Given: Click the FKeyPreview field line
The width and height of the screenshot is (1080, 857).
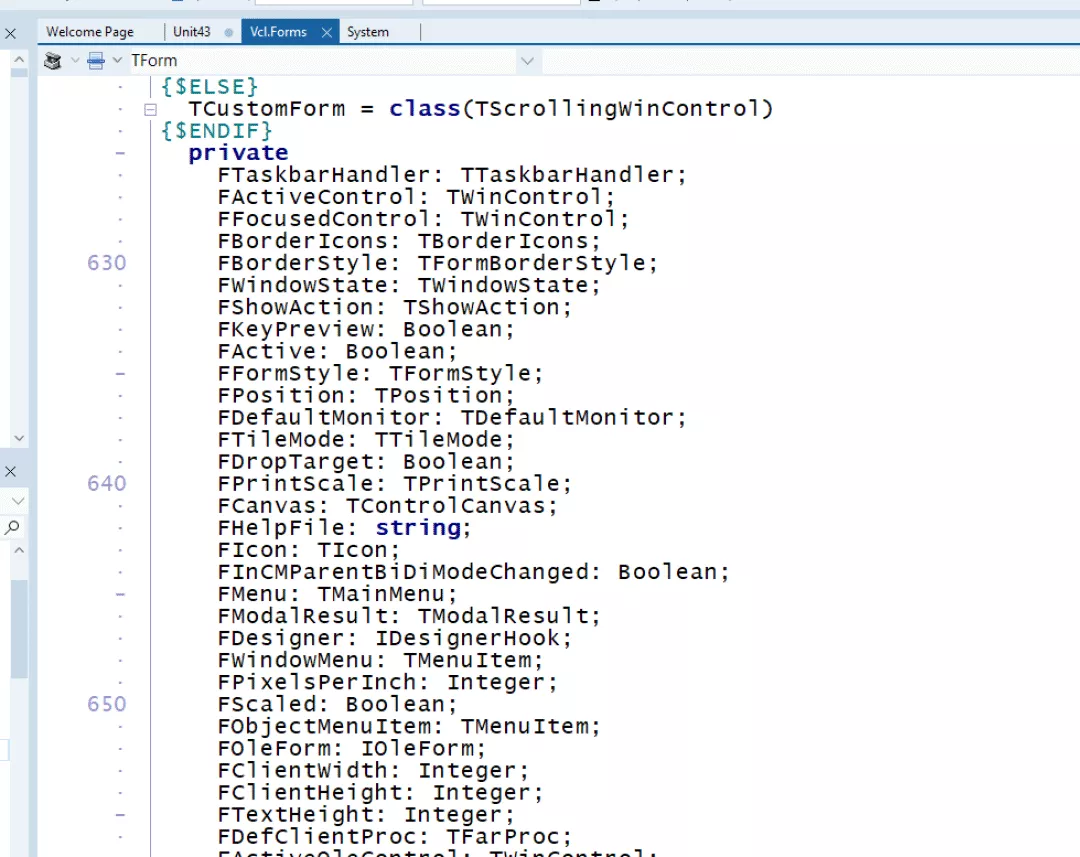Looking at the screenshot, I should tap(366, 329).
